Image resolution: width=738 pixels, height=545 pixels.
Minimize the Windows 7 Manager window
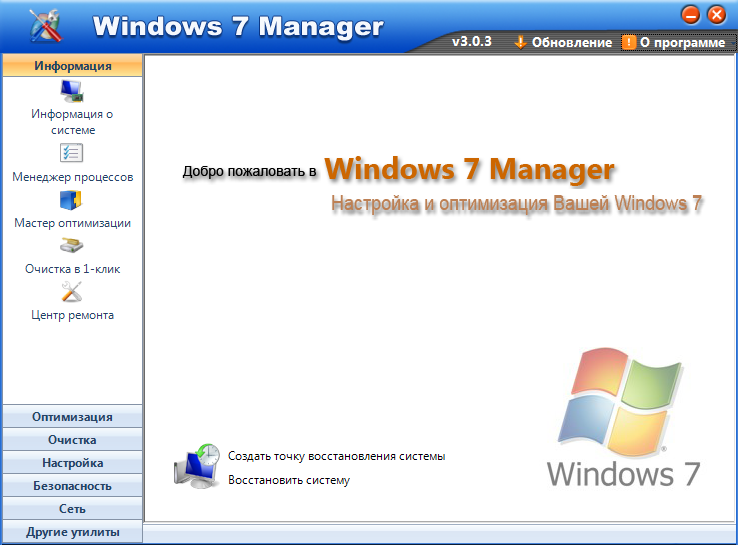click(x=690, y=15)
